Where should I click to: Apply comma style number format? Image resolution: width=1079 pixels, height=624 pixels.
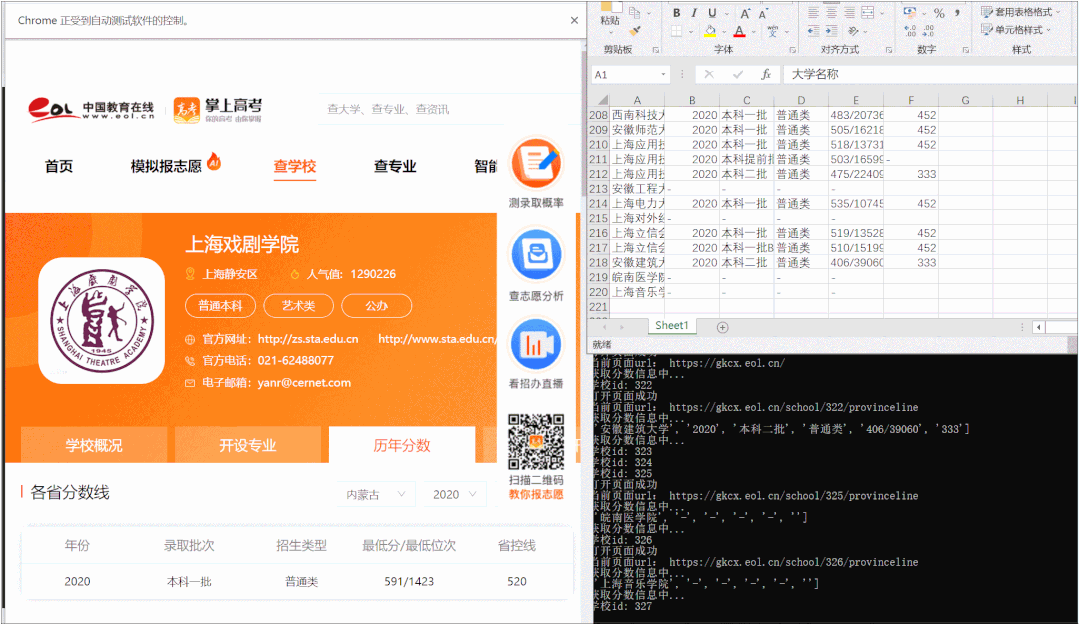(x=957, y=13)
